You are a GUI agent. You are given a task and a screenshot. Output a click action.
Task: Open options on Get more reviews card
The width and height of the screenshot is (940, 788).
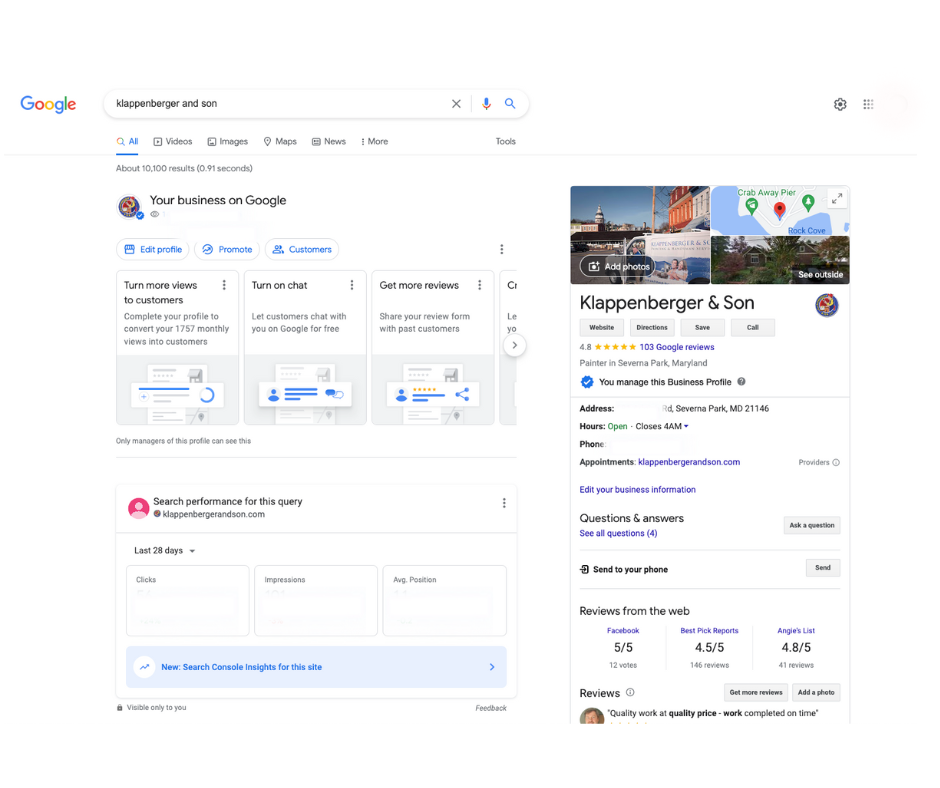480,285
